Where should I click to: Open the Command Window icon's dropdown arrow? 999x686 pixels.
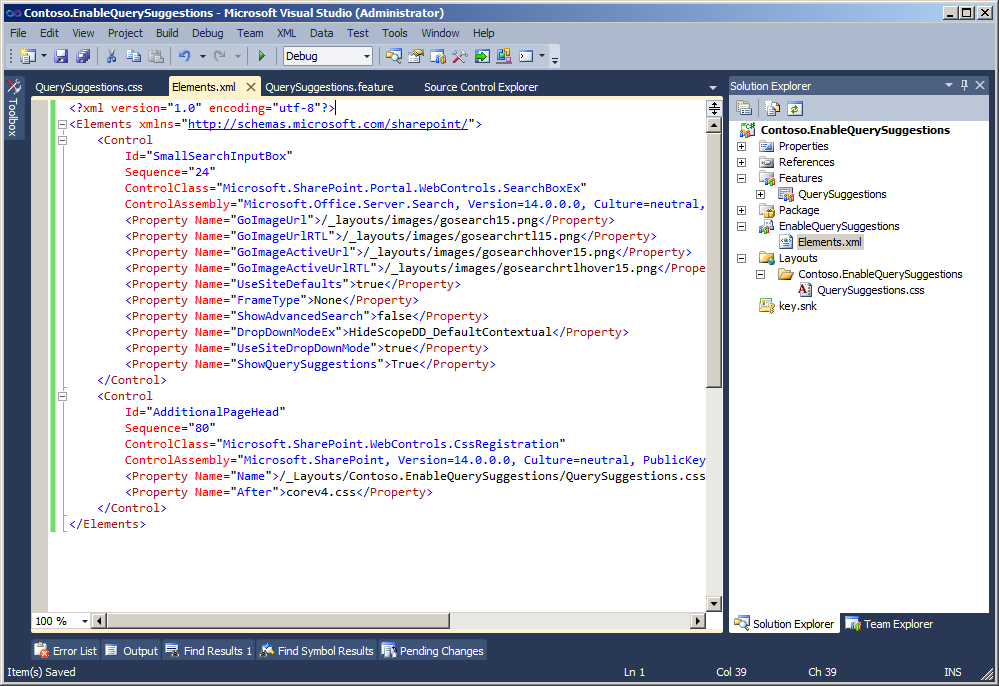tap(542, 56)
